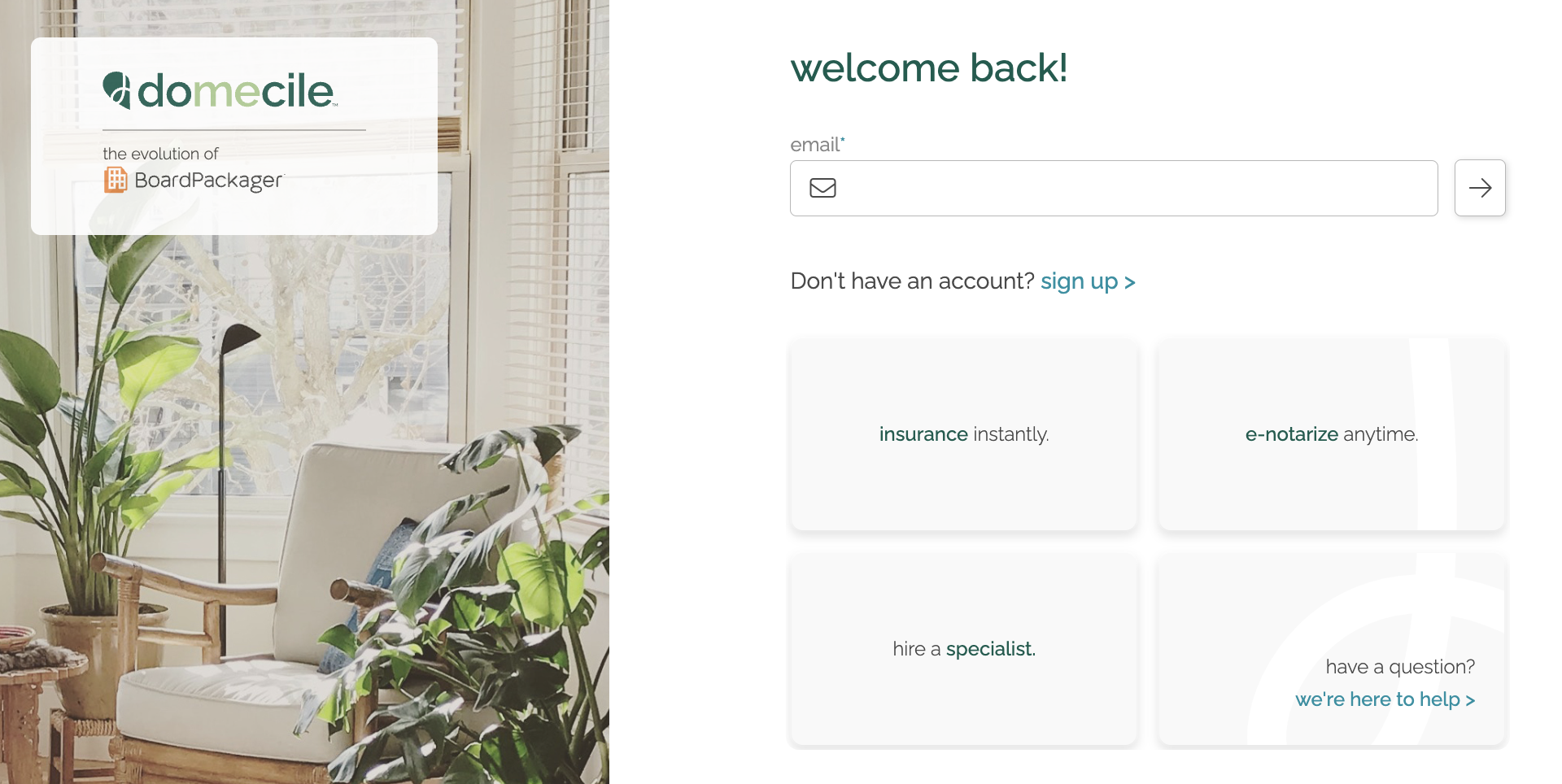Click the evolution of tagline text
The image size is (1562, 784).
click(160, 154)
